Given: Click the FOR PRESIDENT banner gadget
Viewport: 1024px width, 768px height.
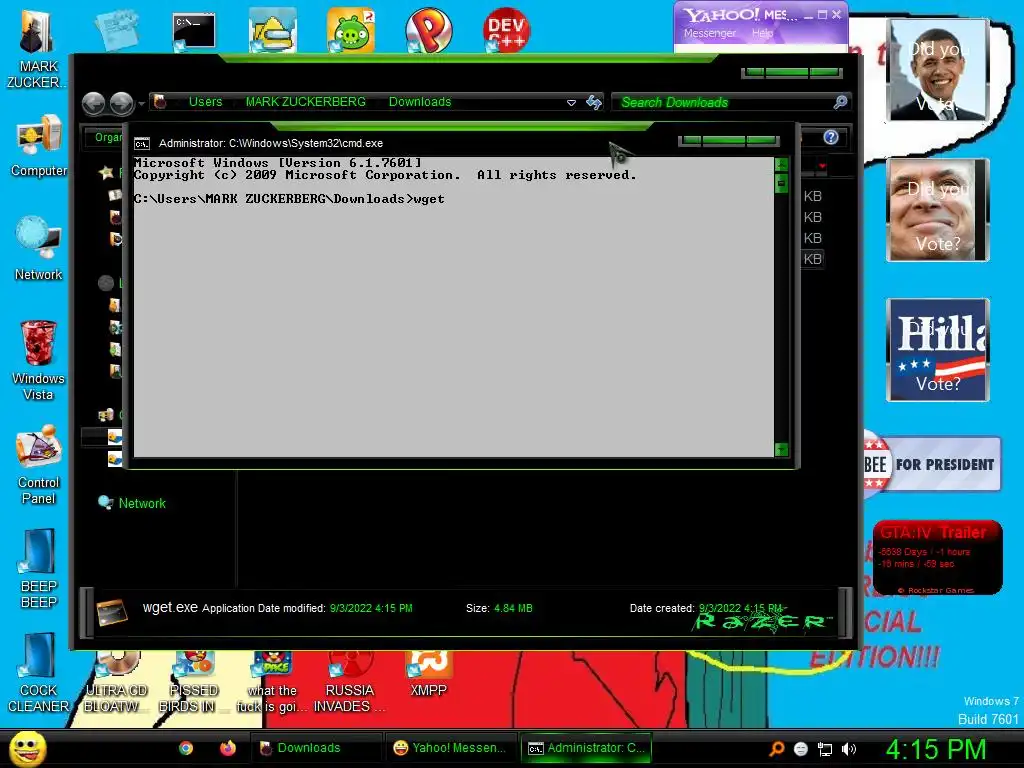Looking at the screenshot, I should [x=933, y=464].
